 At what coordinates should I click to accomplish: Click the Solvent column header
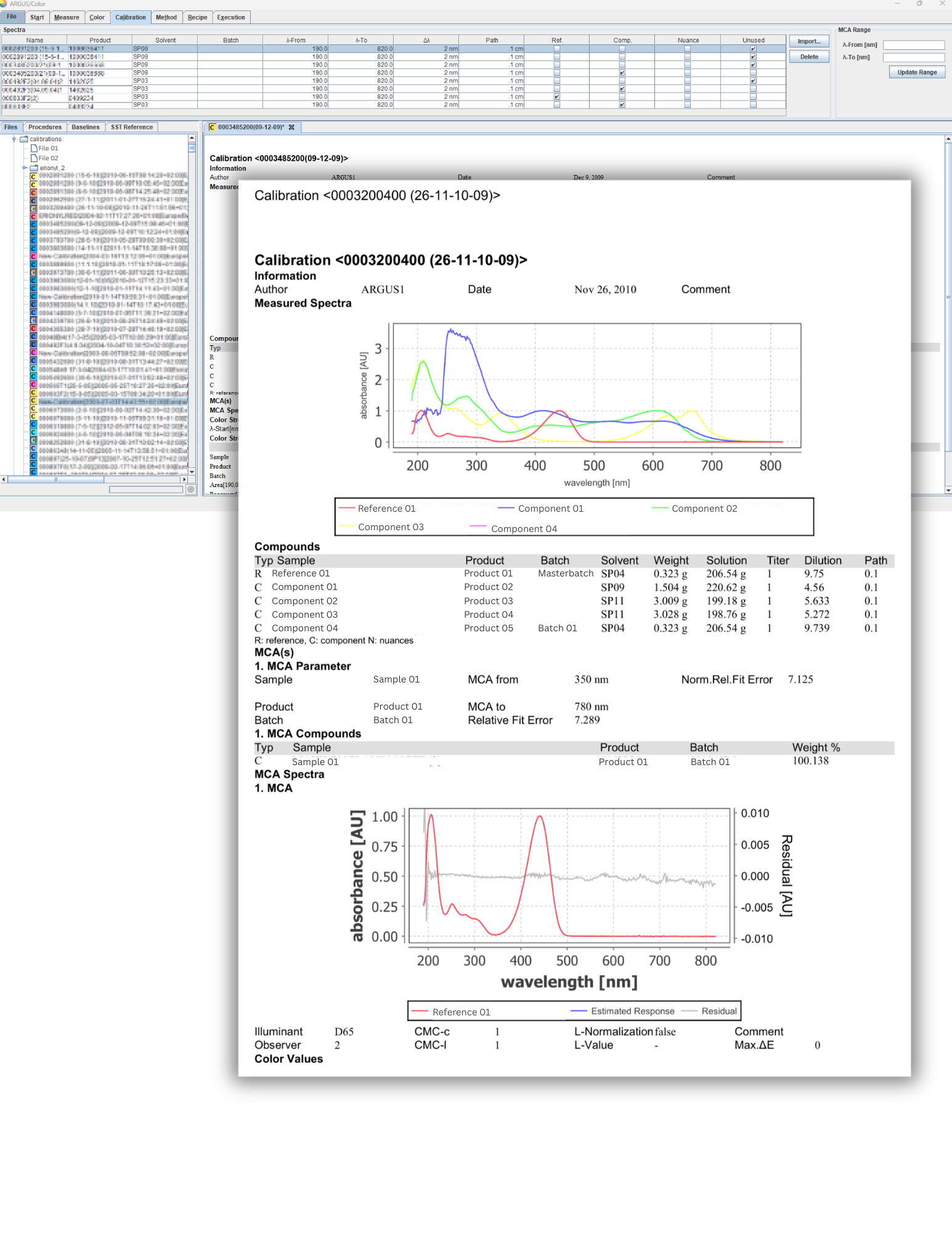(x=165, y=40)
